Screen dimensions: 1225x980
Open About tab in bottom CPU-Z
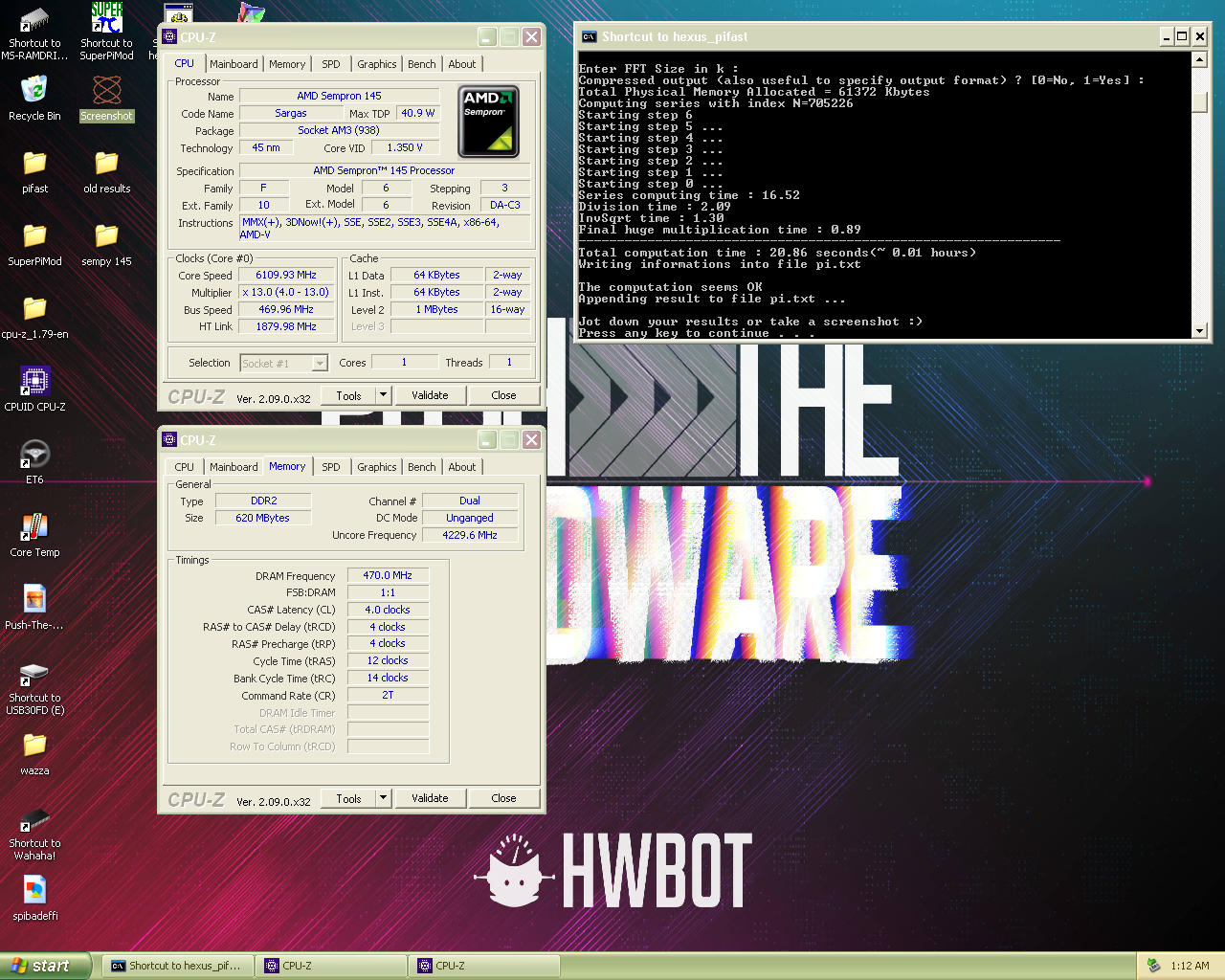tap(462, 467)
